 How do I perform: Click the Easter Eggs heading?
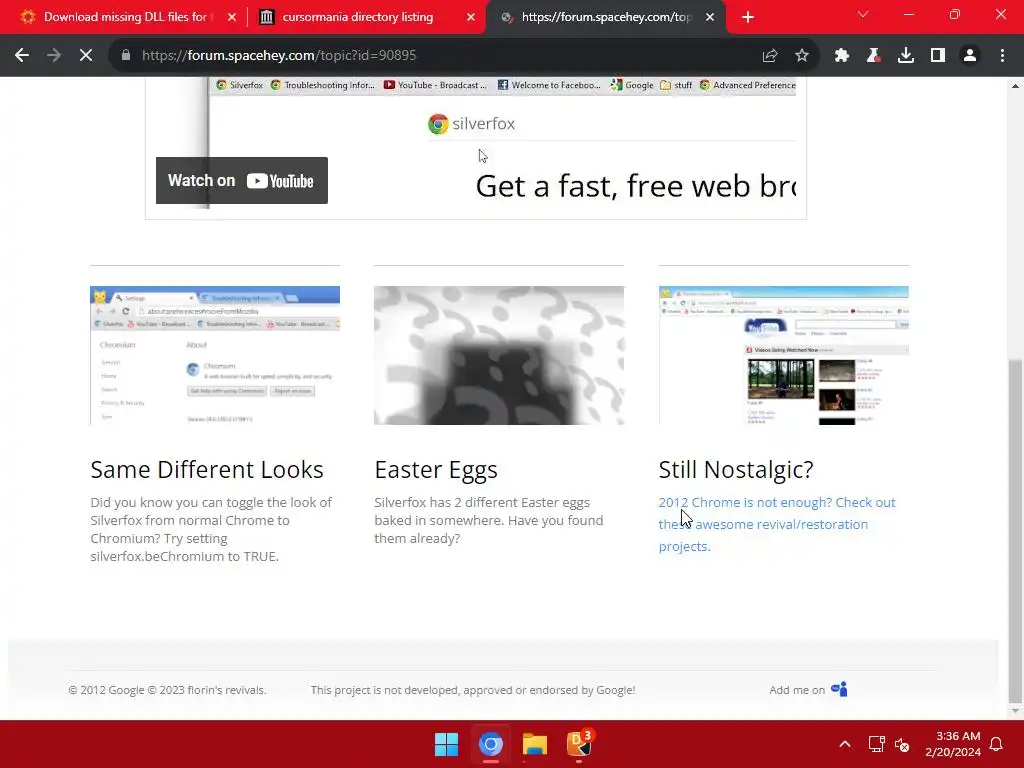click(436, 470)
